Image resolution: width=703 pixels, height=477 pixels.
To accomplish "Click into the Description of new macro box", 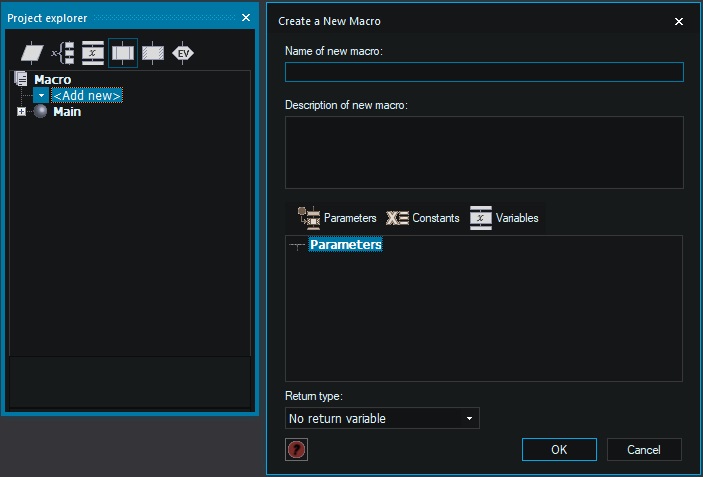I will (x=484, y=152).
